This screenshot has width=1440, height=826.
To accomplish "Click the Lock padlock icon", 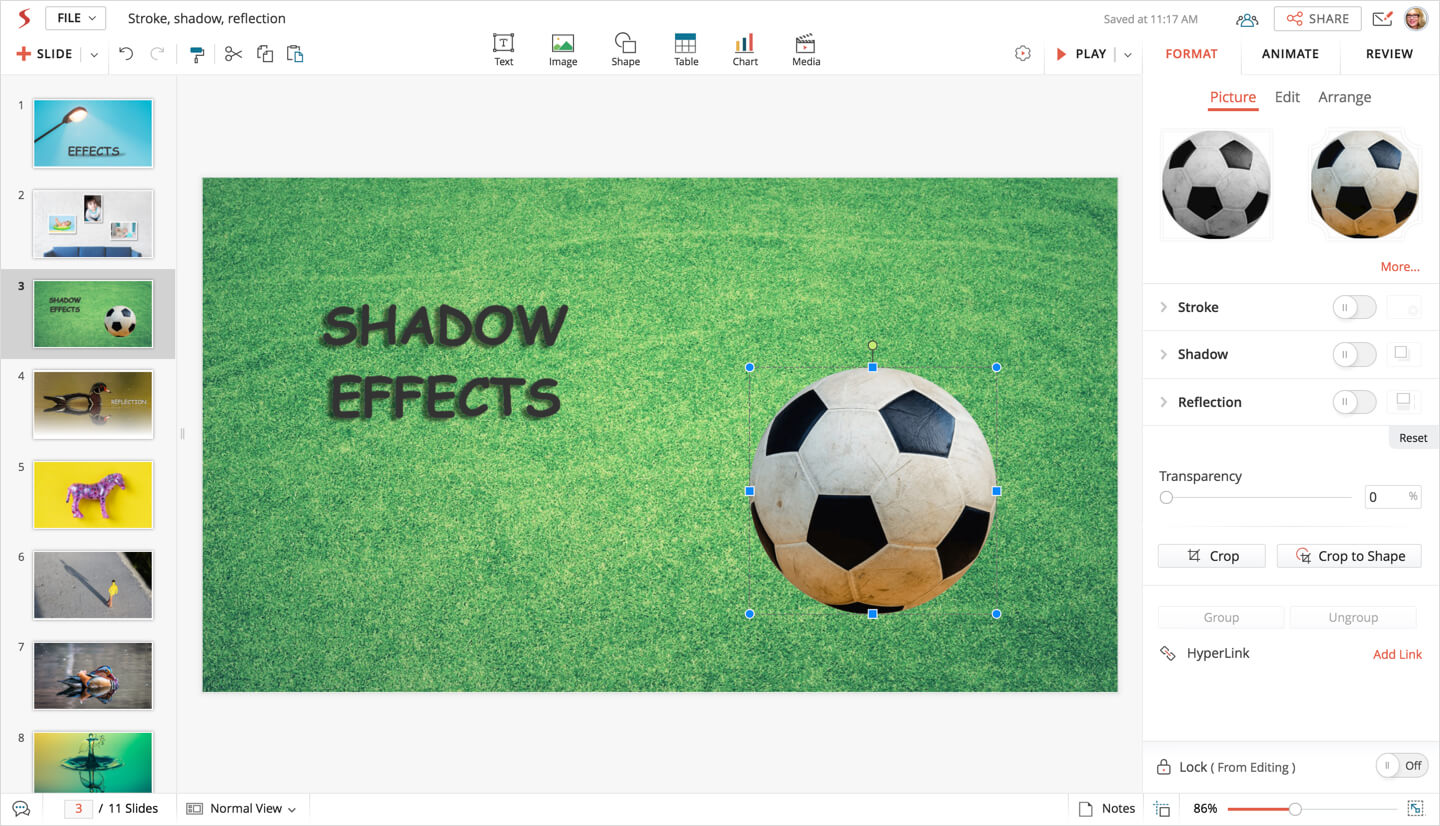I will [x=1163, y=767].
